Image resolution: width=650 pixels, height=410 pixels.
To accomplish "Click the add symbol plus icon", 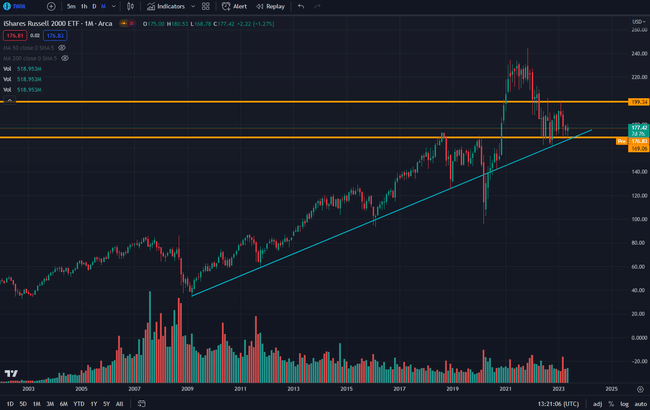I will coord(51,6).
